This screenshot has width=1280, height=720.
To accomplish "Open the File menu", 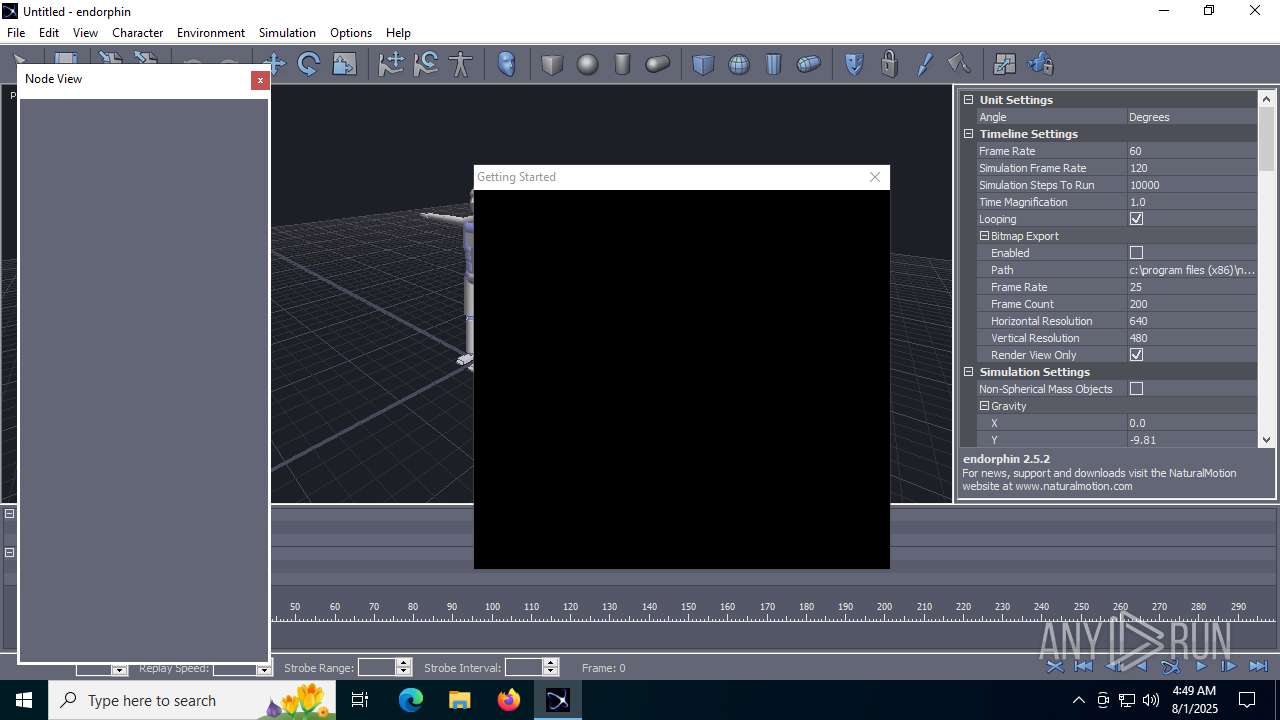I will [16, 33].
